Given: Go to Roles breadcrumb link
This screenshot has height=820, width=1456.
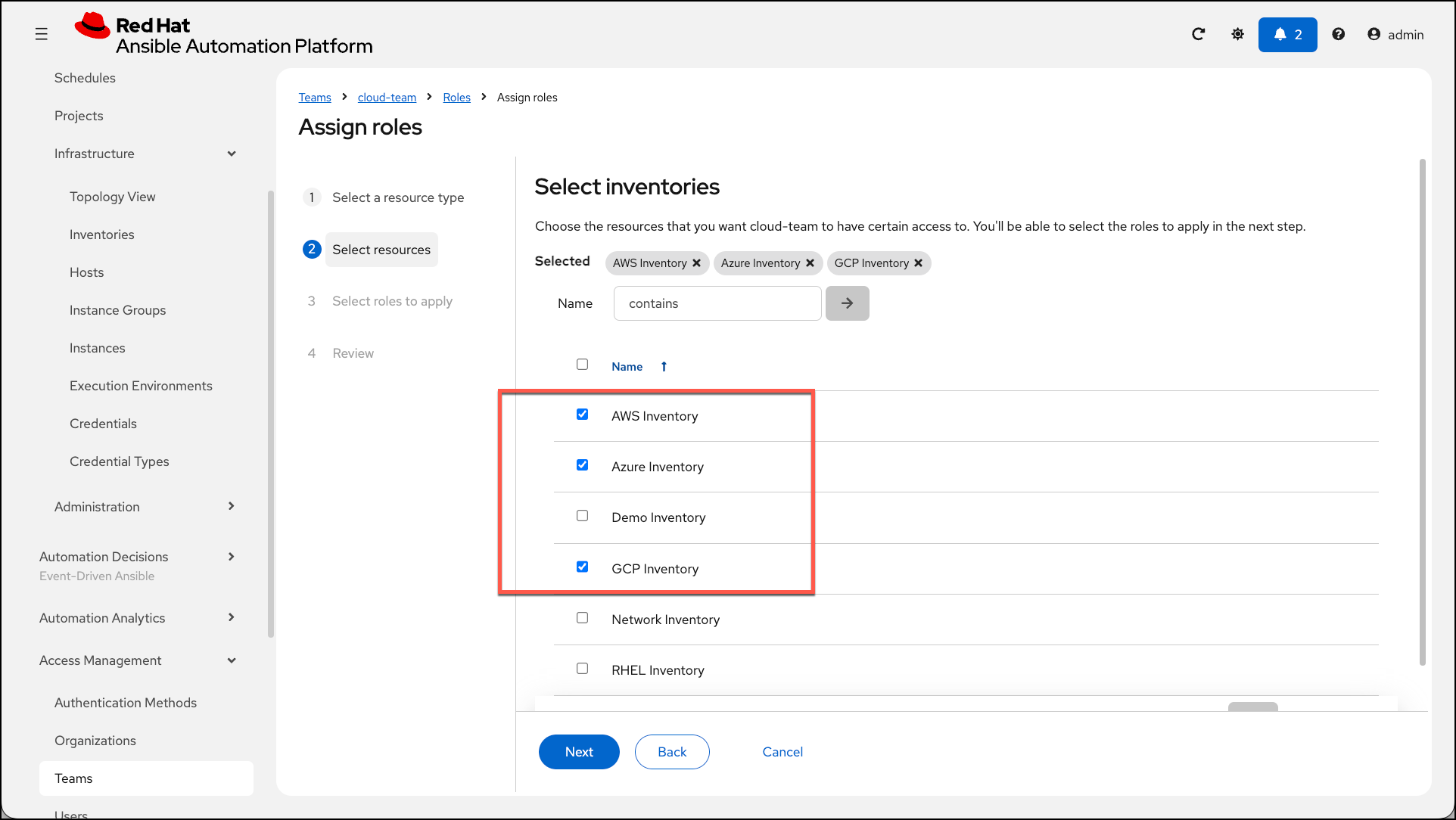Looking at the screenshot, I should (x=457, y=98).
